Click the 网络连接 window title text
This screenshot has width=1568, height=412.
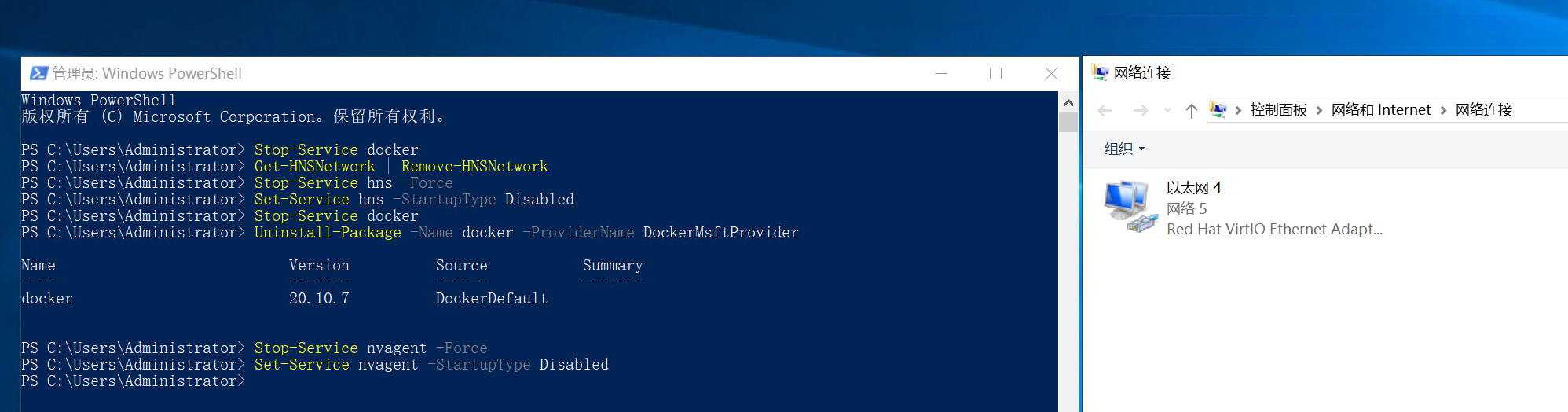point(1142,73)
